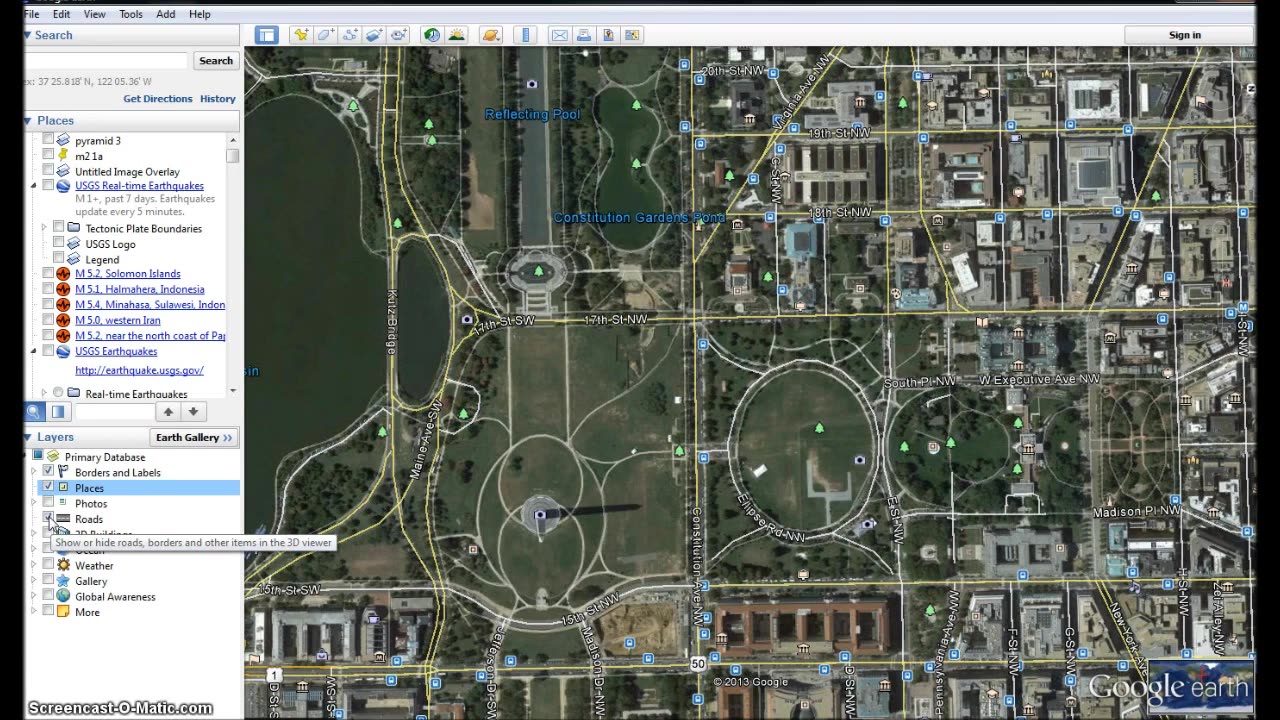
Task: Click the earthquake icon beside M 5.2, Solomon Islands
Action: coord(63,274)
